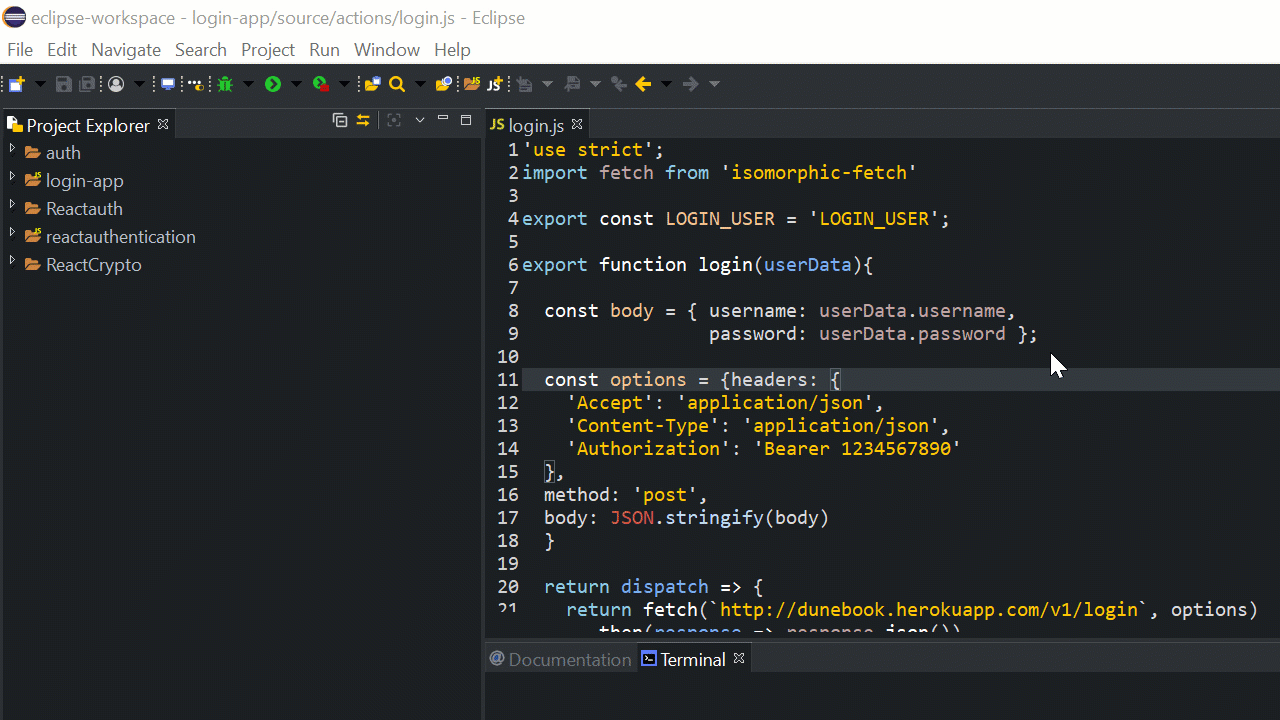Click the Forward arrow icon
Image resolution: width=1280 pixels, height=720 pixels.
pos(690,84)
